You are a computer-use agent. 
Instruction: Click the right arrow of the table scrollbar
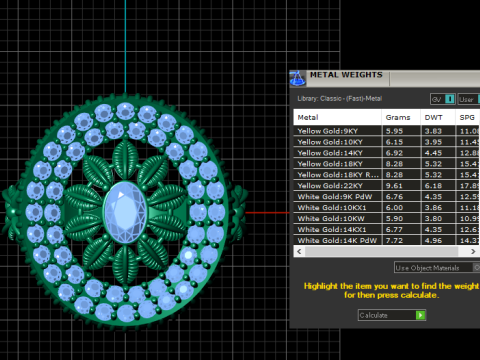[473, 251]
